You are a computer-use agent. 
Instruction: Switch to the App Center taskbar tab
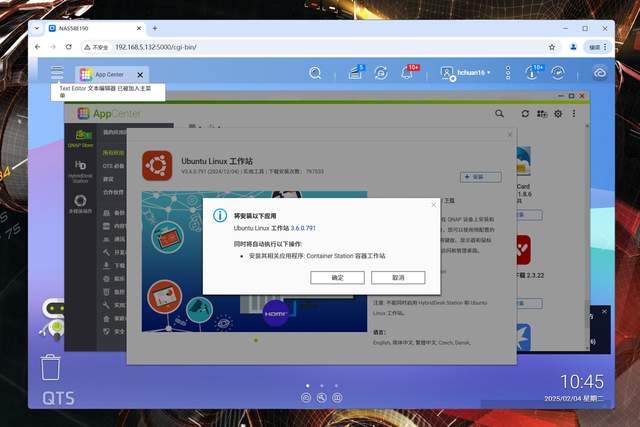tap(109, 75)
